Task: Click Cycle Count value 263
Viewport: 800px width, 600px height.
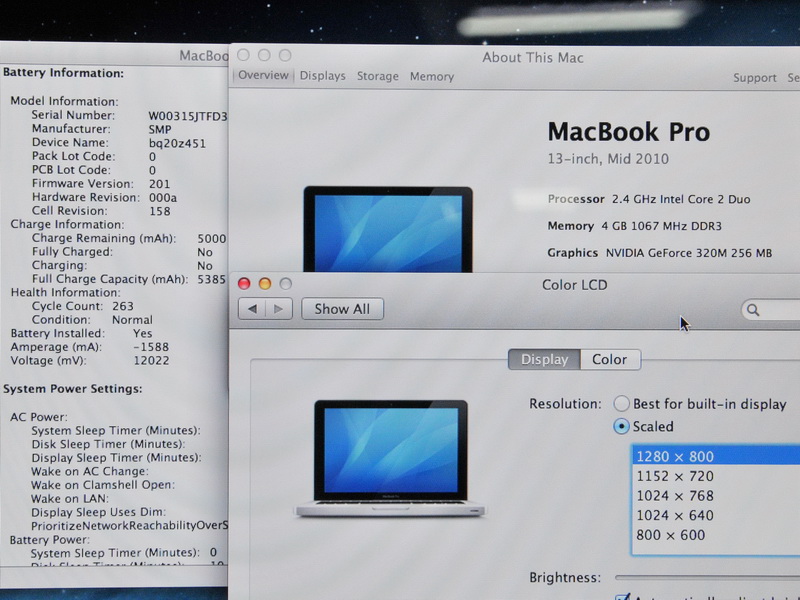Action: click(123, 306)
